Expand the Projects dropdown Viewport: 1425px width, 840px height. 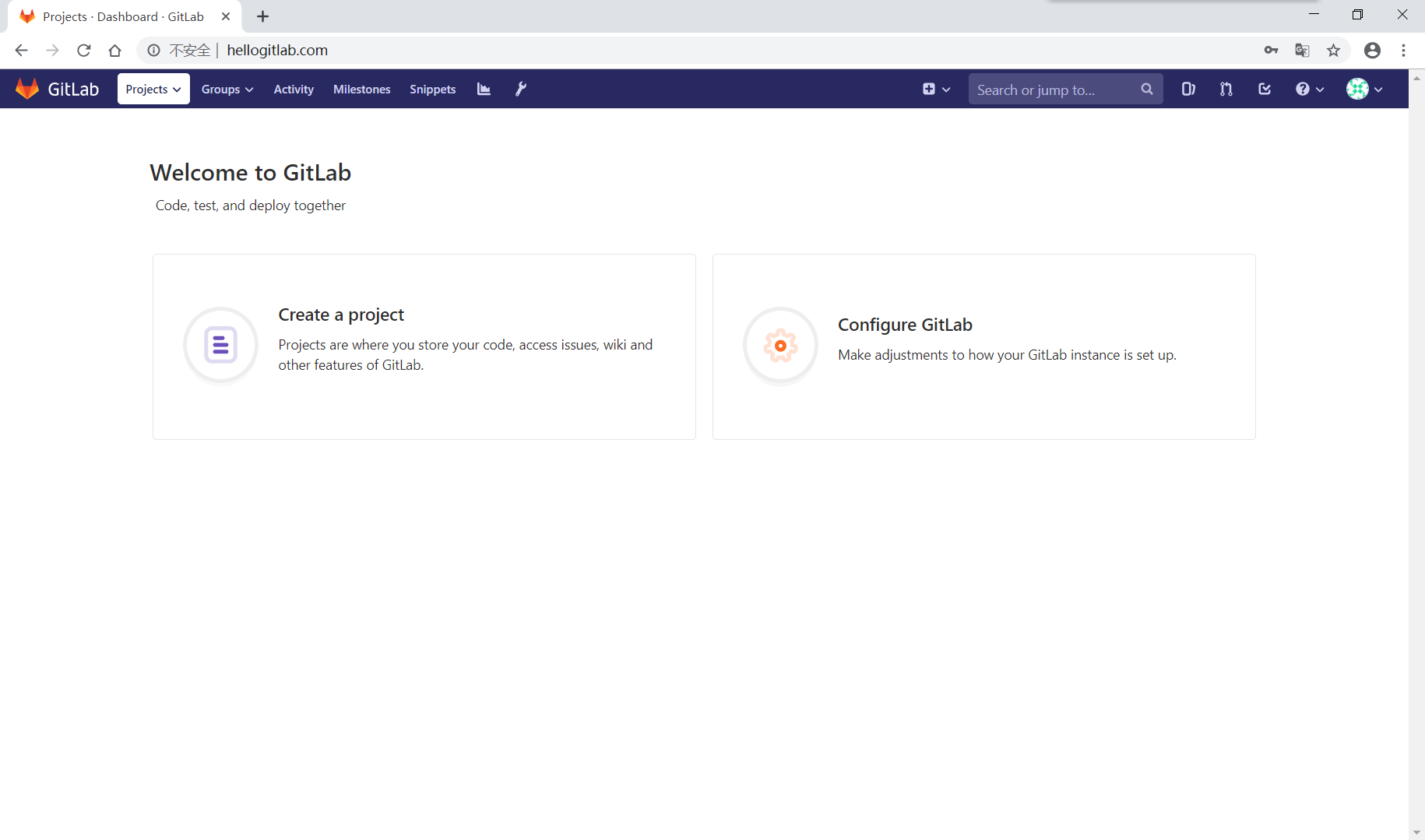tap(153, 90)
